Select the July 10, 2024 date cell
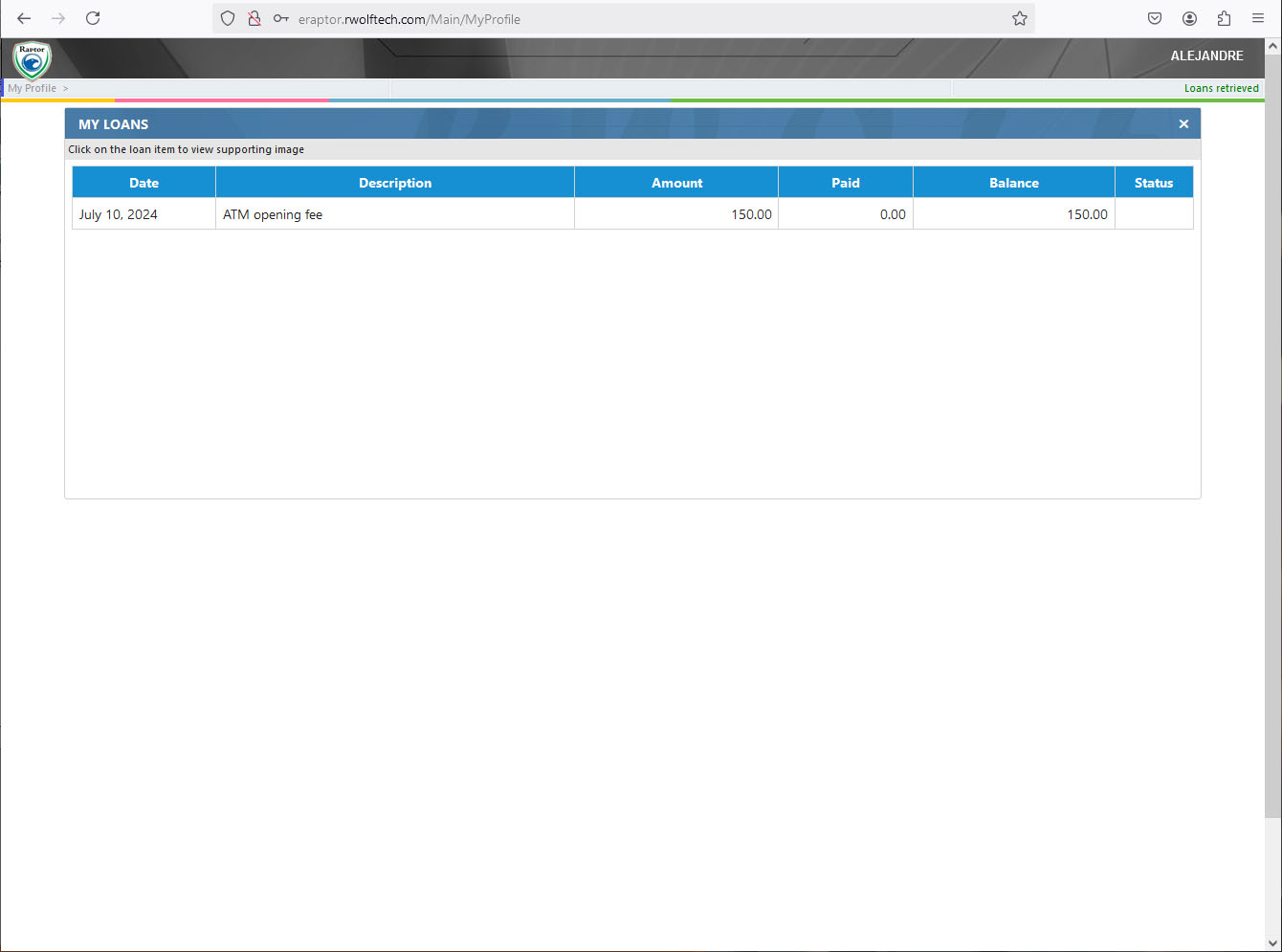This screenshot has width=1282, height=952. (119, 214)
